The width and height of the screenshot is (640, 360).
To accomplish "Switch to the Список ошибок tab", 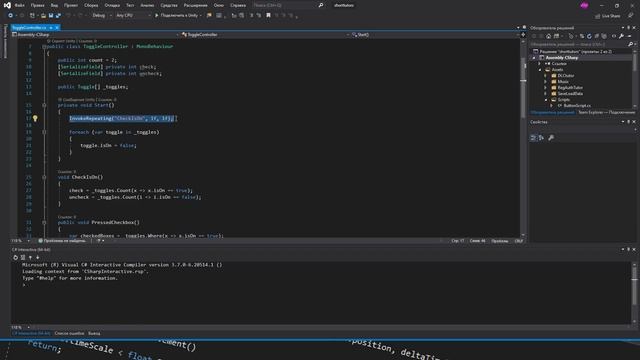I will click(x=69, y=333).
